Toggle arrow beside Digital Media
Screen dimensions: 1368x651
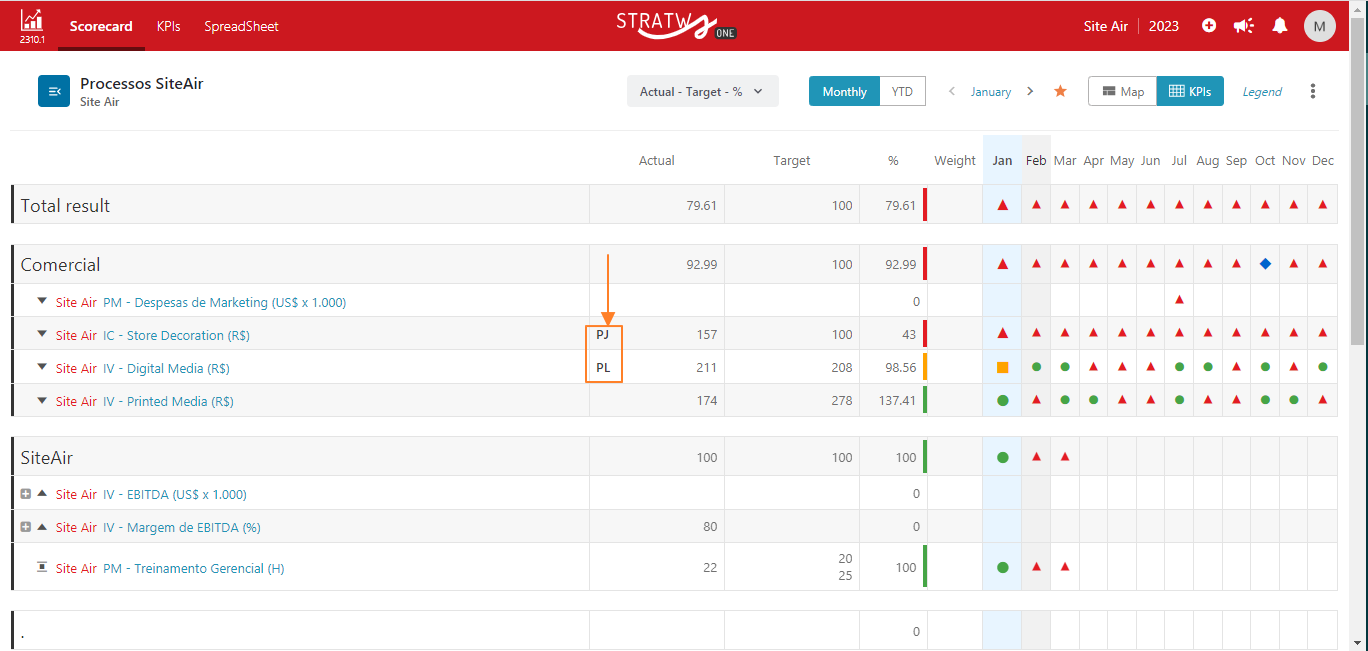pos(42,367)
